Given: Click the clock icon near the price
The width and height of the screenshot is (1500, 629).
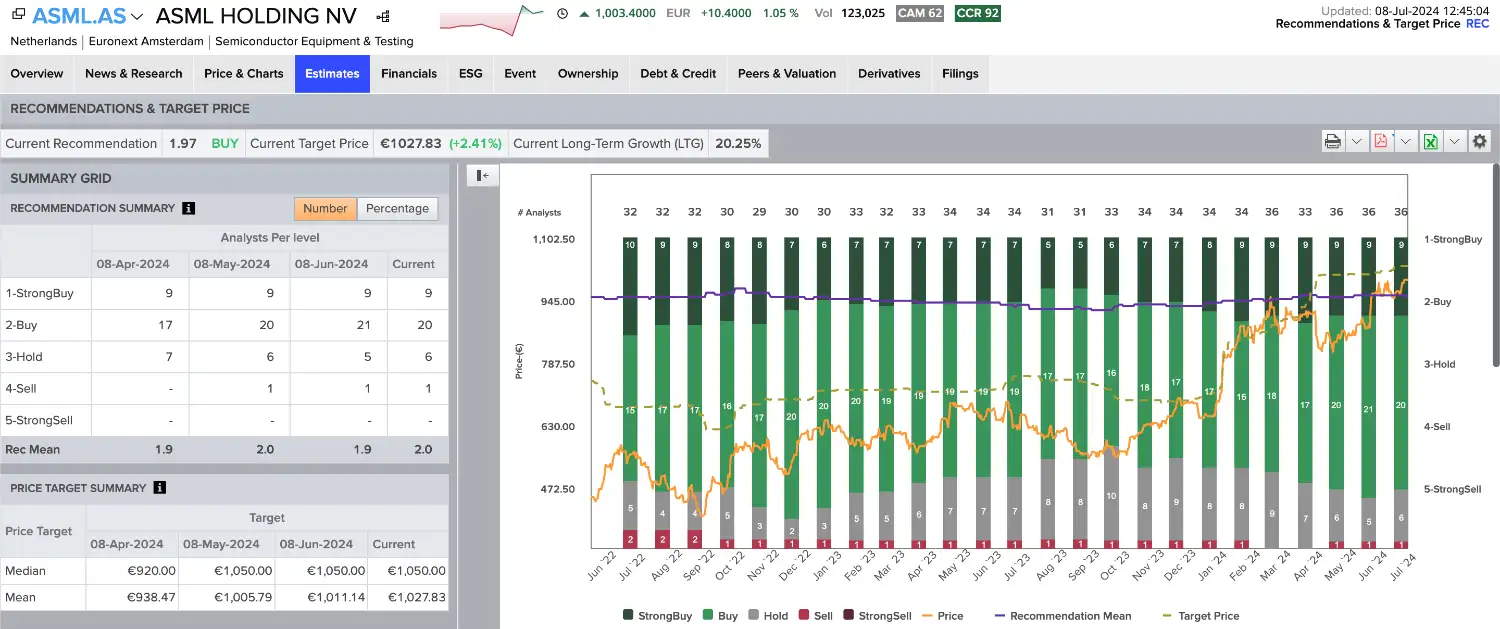Looking at the screenshot, I should [x=562, y=13].
